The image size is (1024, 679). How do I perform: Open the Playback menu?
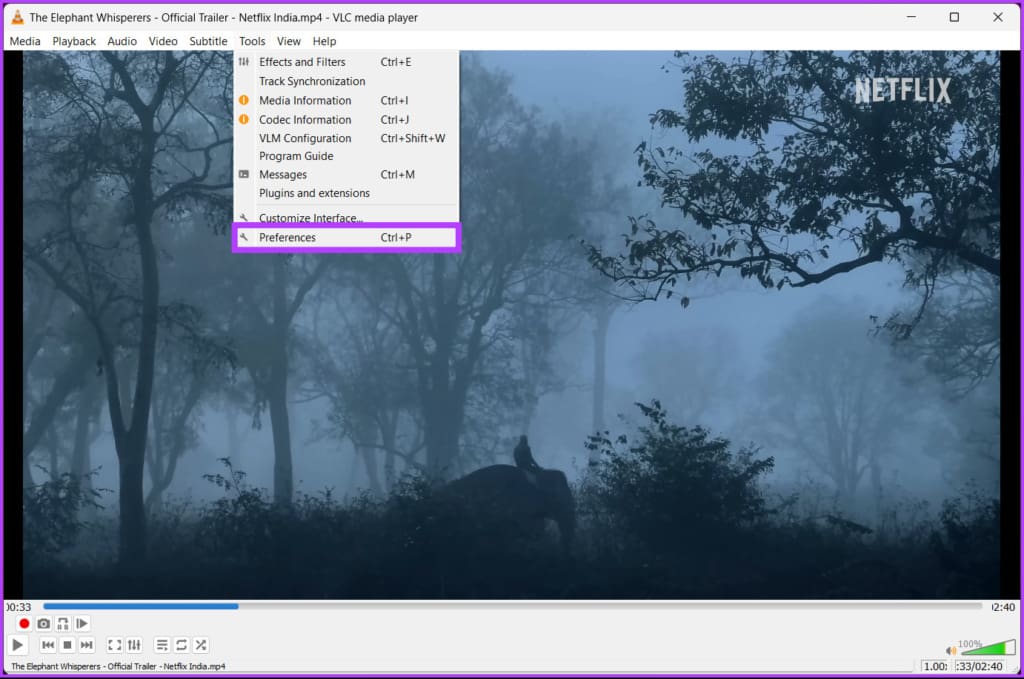[74, 41]
